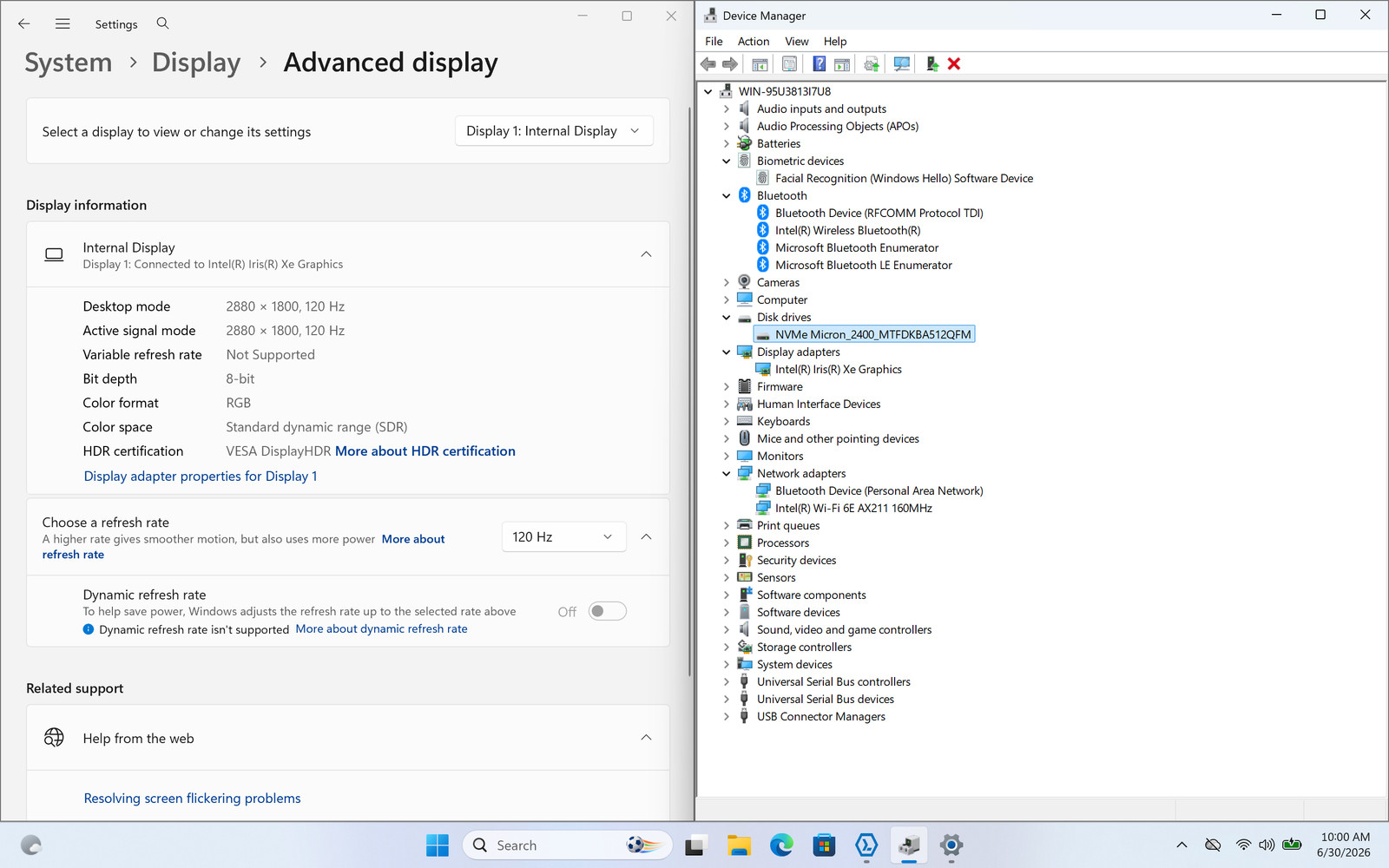The image size is (1389, 868).
Task: Collapse the Internal Display information section
Action: click(646, 254)
